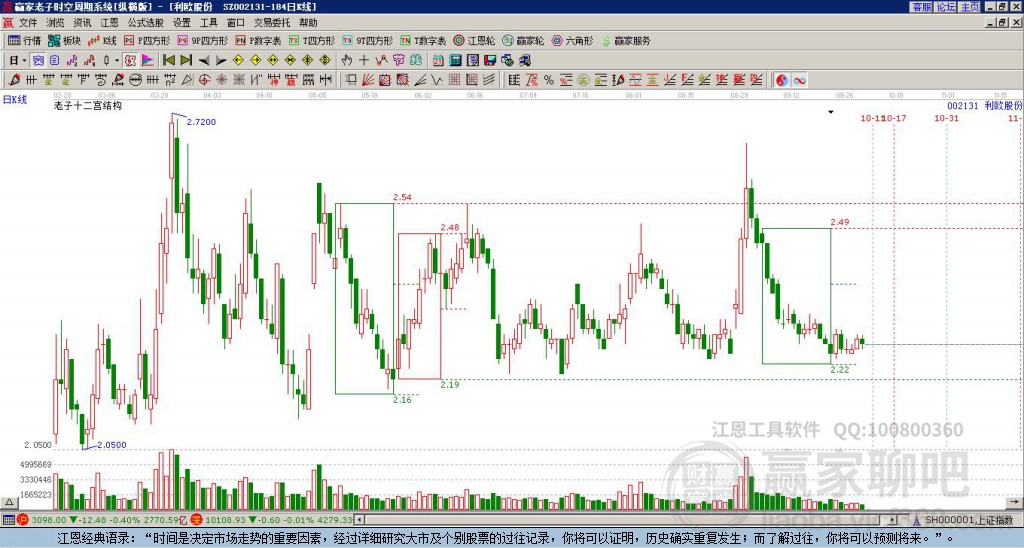1024x548 pixels.
Task: Select the red fan lines tool
Action: pos(368,80)
